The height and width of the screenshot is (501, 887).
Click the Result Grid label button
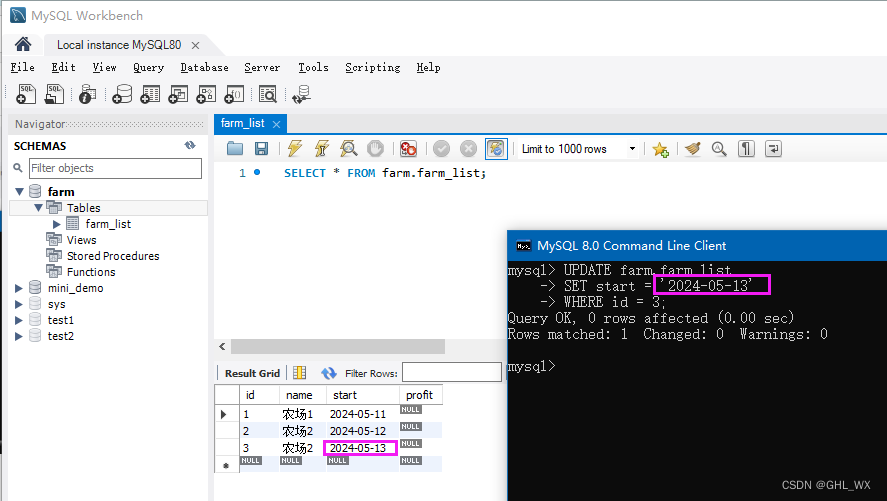(x=252, y=373)
